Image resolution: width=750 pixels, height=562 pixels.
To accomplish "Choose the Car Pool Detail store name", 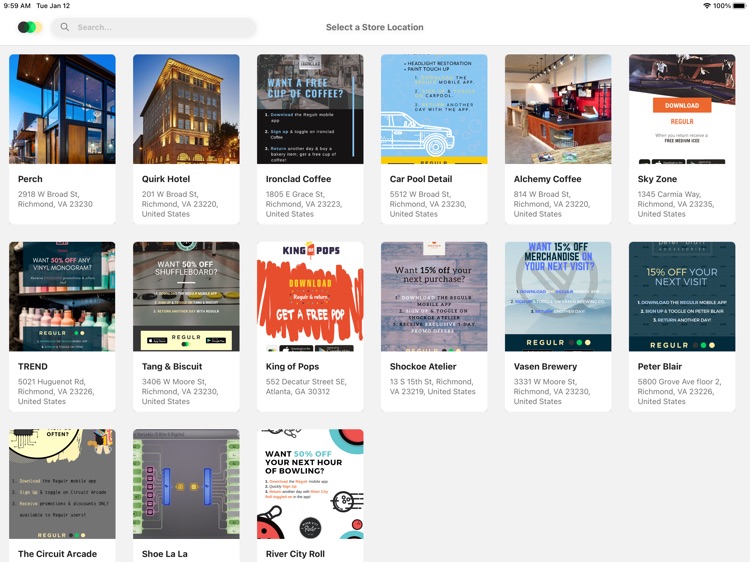I will pyautogui.click(x=420, y=179).
